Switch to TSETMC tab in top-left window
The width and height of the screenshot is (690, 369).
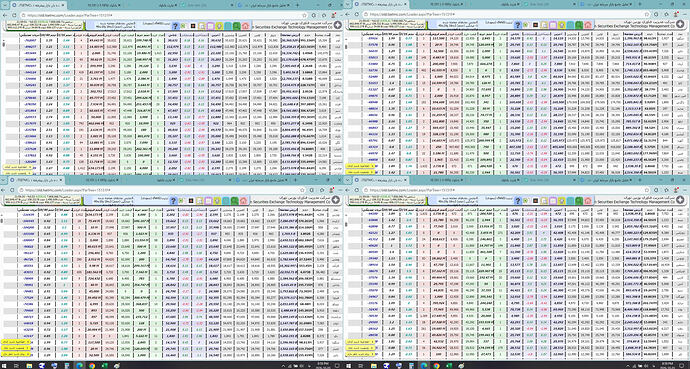click(x=39, y=5)
